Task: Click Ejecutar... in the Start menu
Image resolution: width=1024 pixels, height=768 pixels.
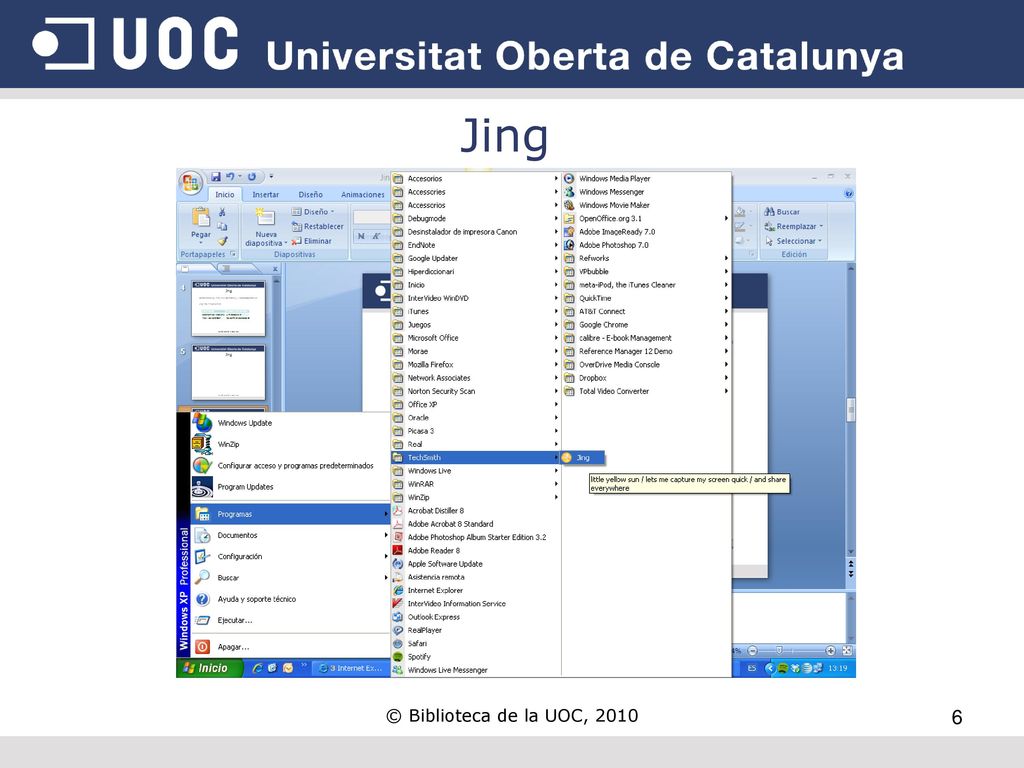Action: 291,620
